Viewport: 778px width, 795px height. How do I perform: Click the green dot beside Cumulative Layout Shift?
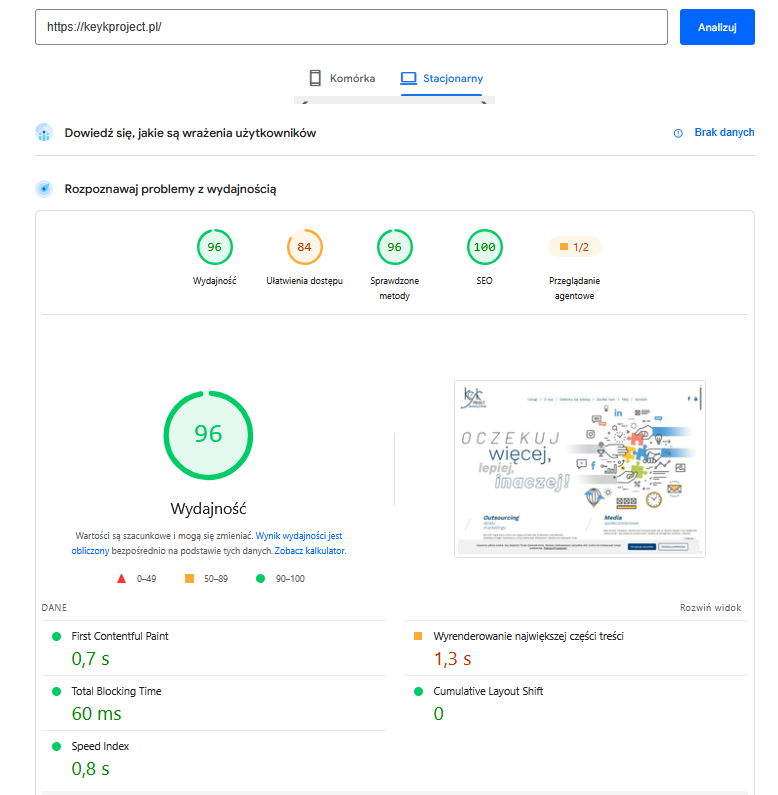click(418, 691)
